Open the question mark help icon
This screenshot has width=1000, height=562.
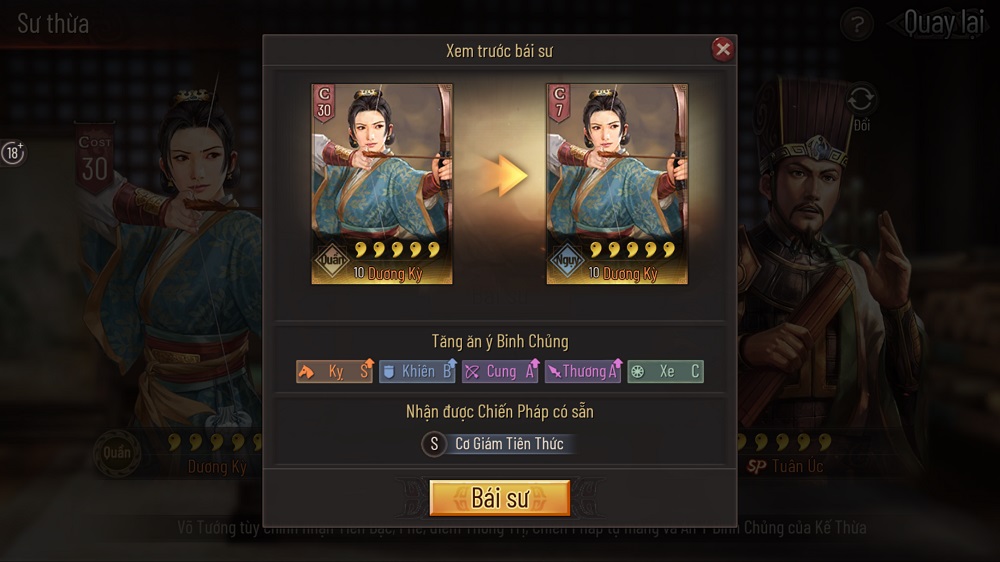tap(857, 25)
